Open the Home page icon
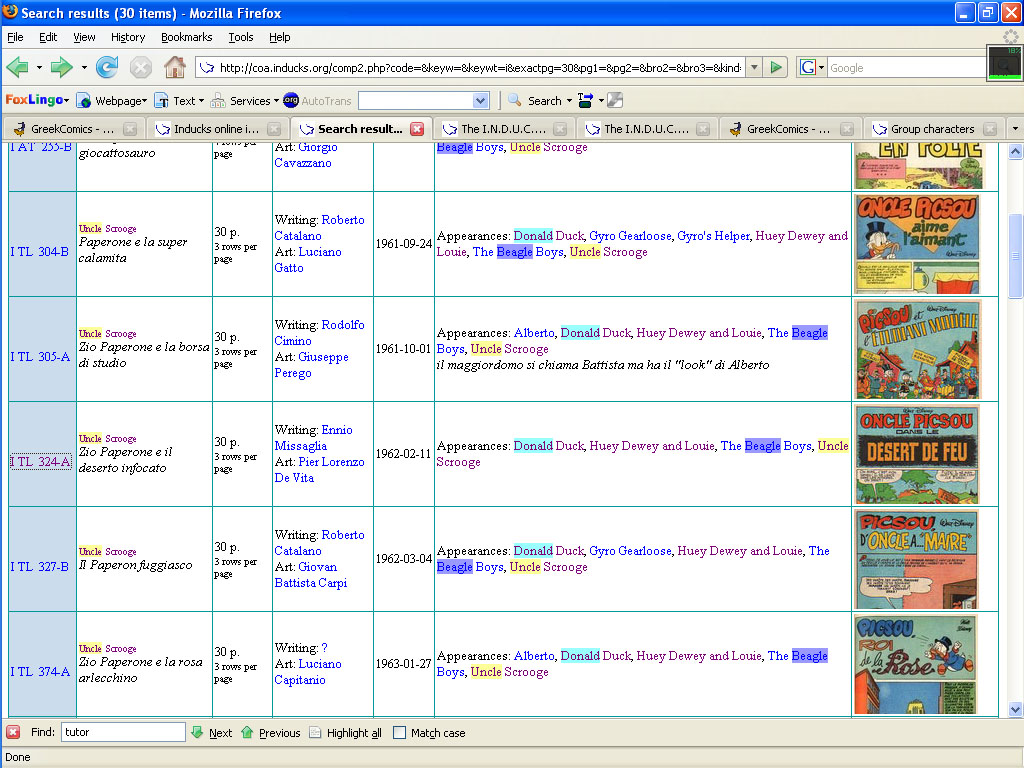1024x768 pixels. point(174,67)
